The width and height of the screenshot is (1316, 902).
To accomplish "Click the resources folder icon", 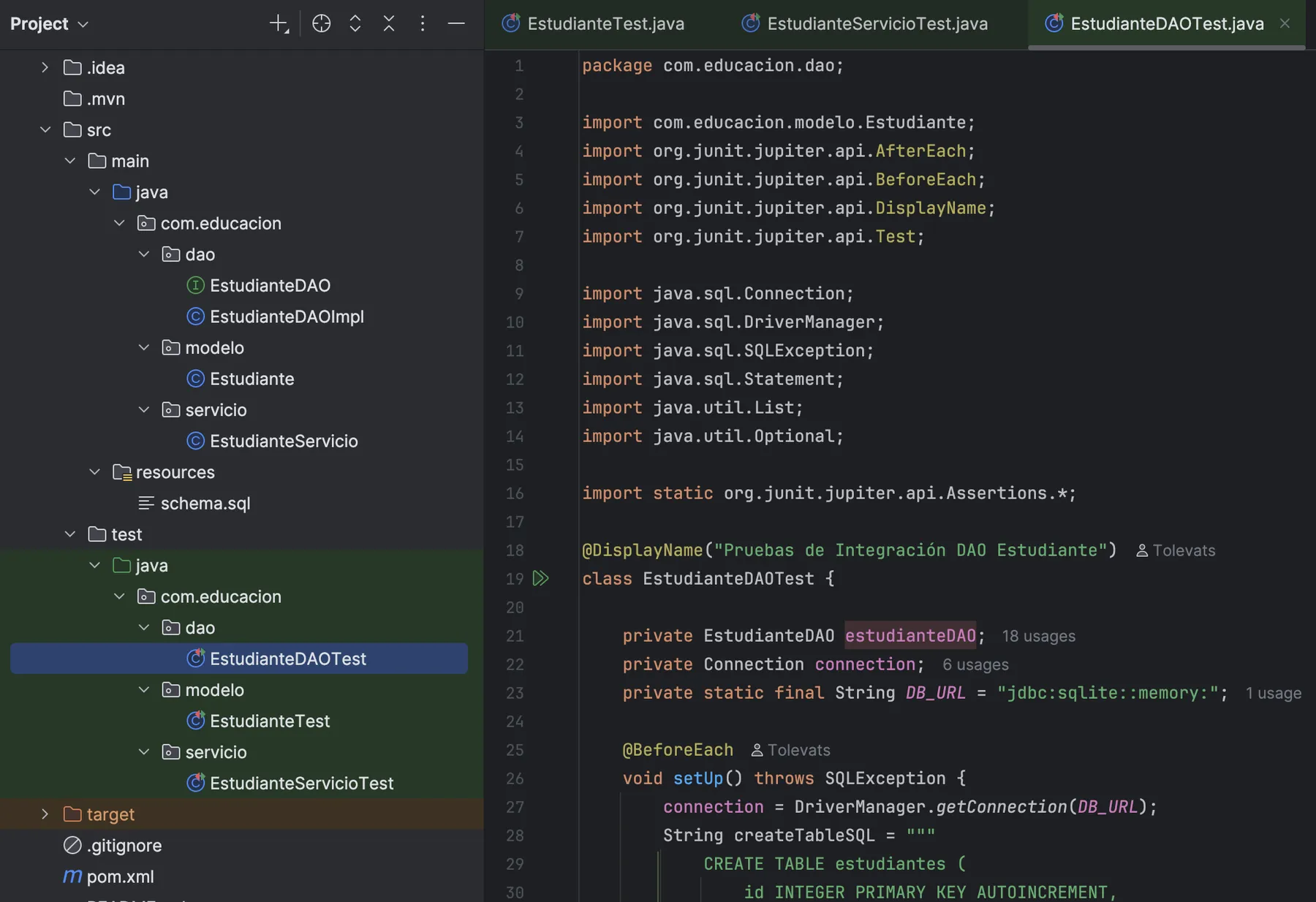I will click(x=122, y=472).
